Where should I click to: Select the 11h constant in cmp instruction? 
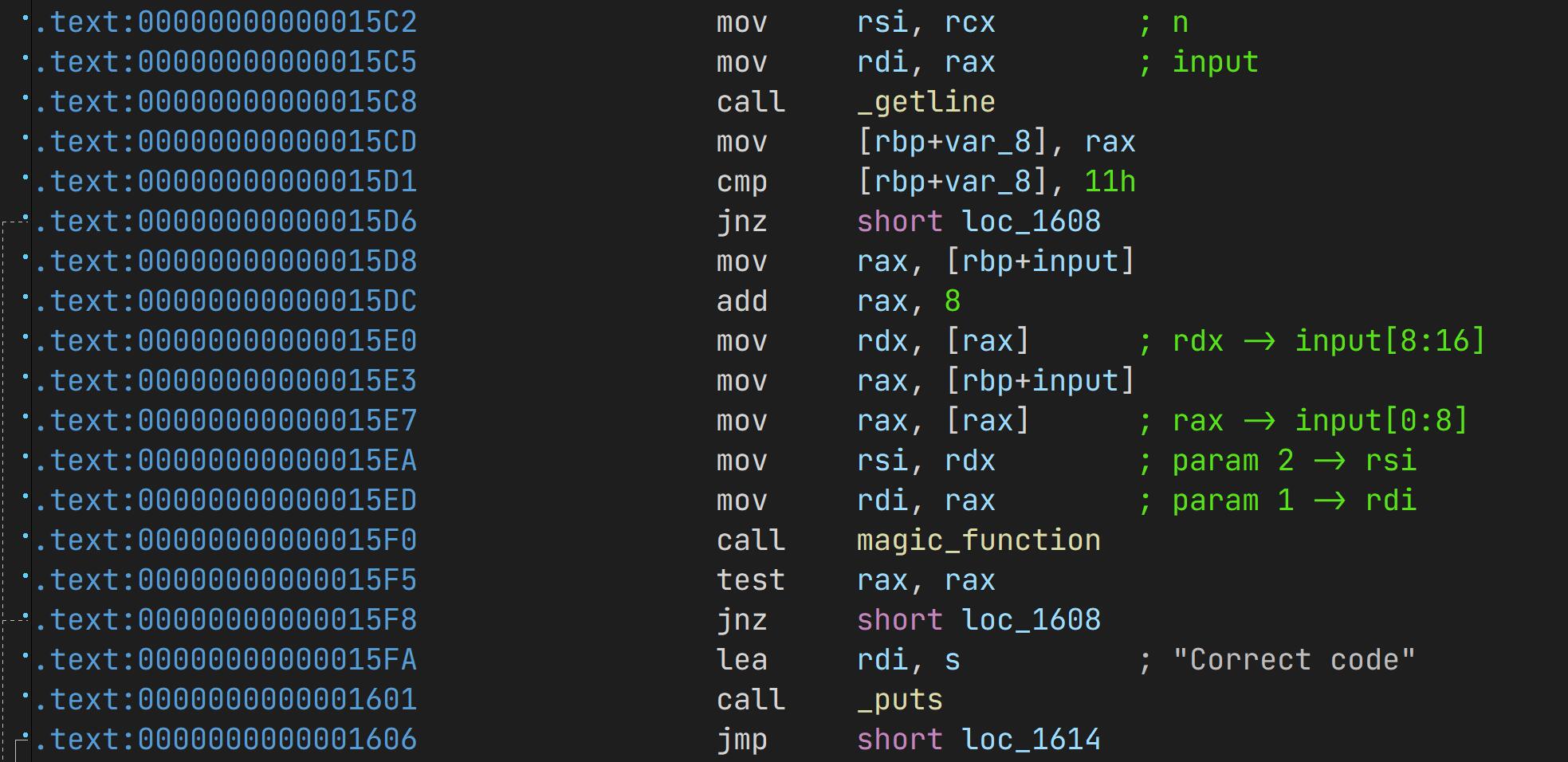click(1110, 182)
